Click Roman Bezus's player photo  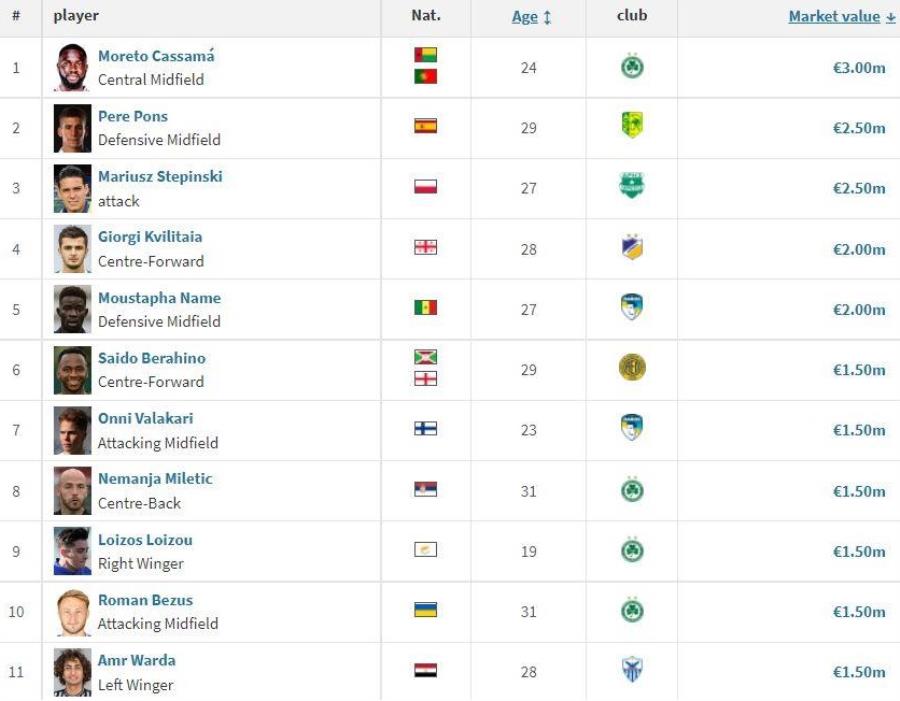click(x=72, y=612)
